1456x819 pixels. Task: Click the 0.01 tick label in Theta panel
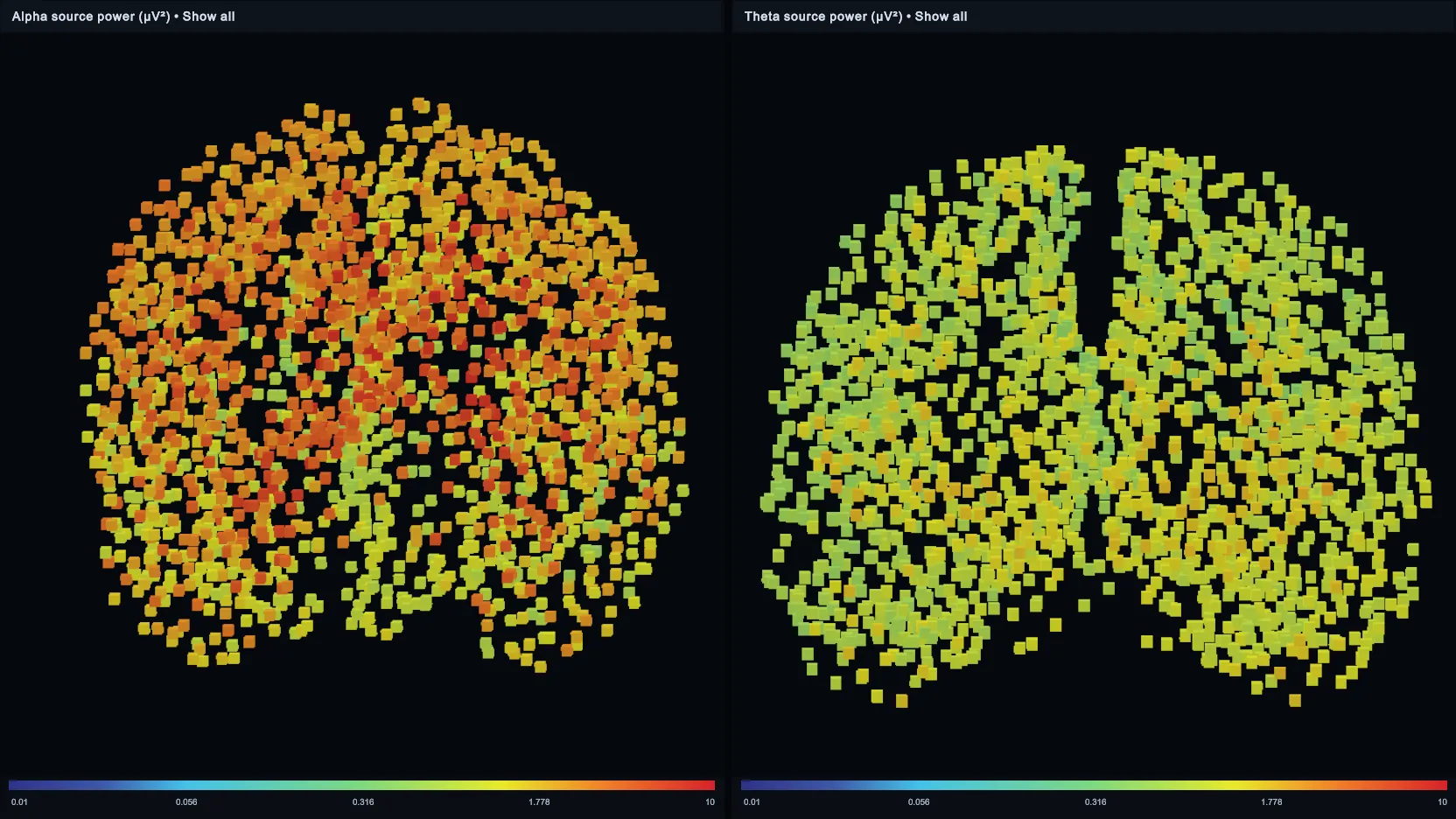pos(752,802)
